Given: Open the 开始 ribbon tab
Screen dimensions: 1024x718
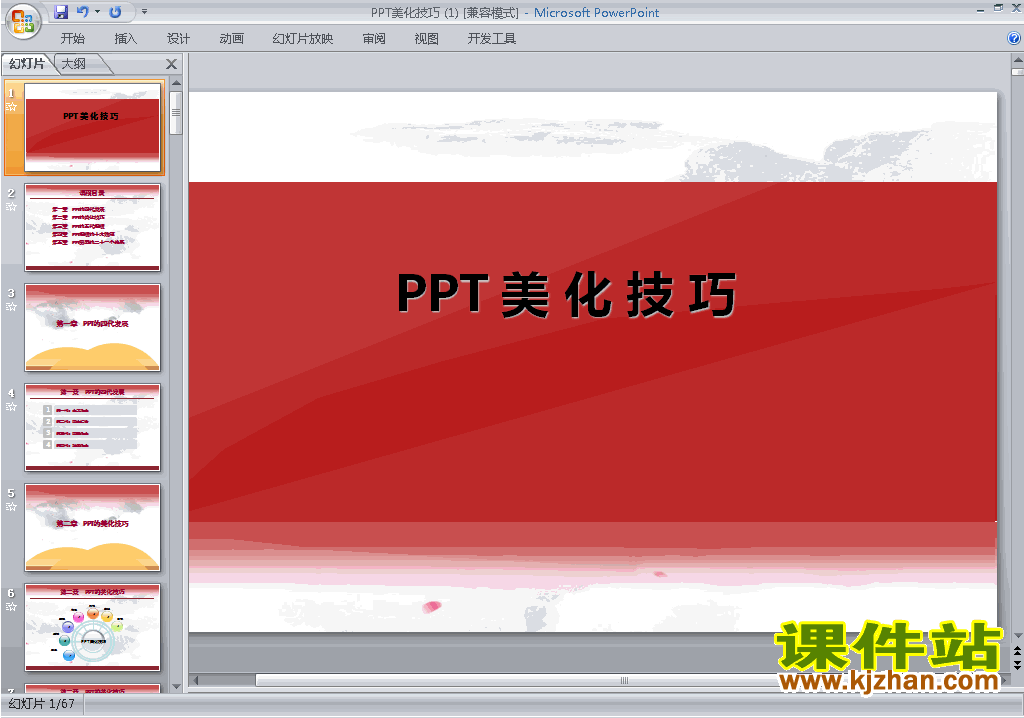Looking at the screenshot, I should (72, 39).
